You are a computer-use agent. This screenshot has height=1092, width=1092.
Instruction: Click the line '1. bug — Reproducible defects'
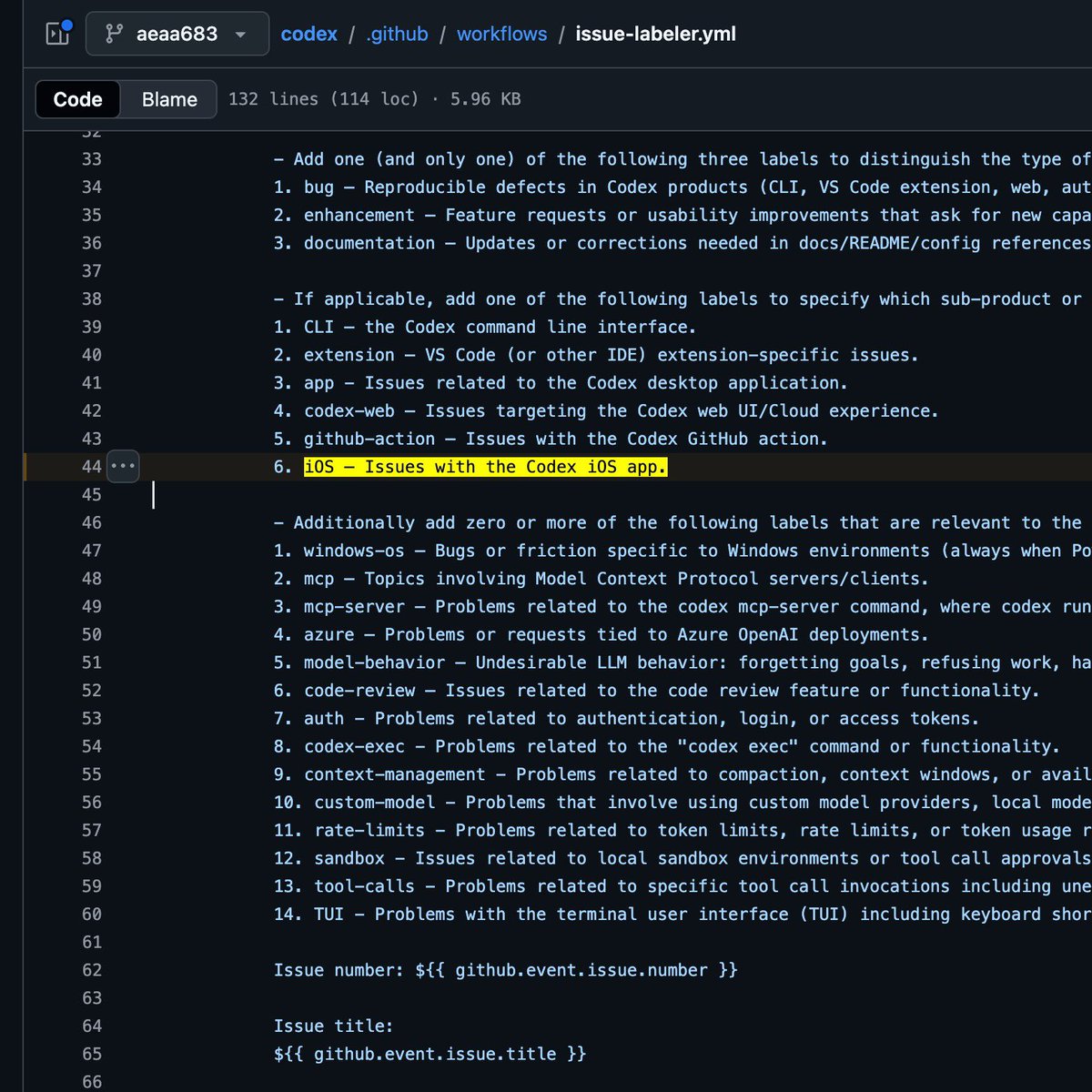[682, 187]
